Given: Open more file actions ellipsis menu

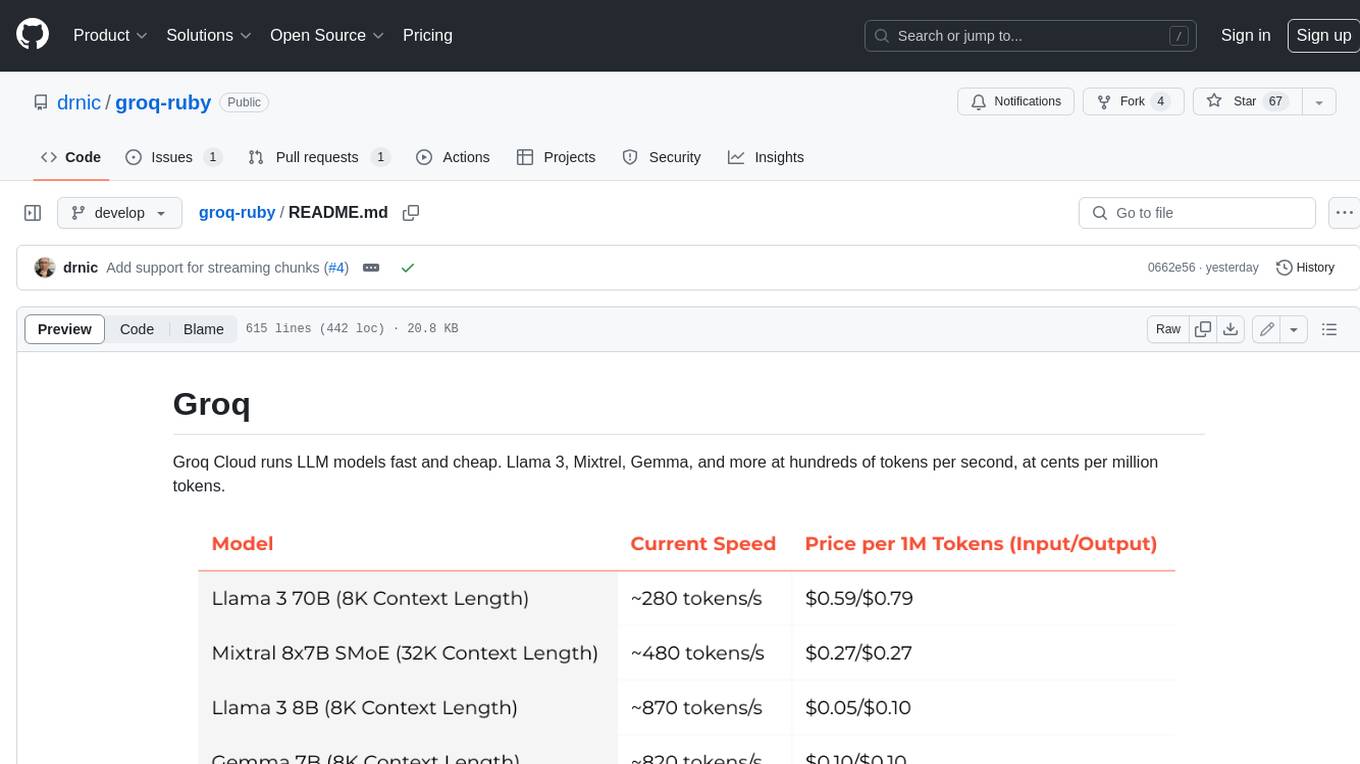Looking at the screenshot, I should [x=1344, y=213].
